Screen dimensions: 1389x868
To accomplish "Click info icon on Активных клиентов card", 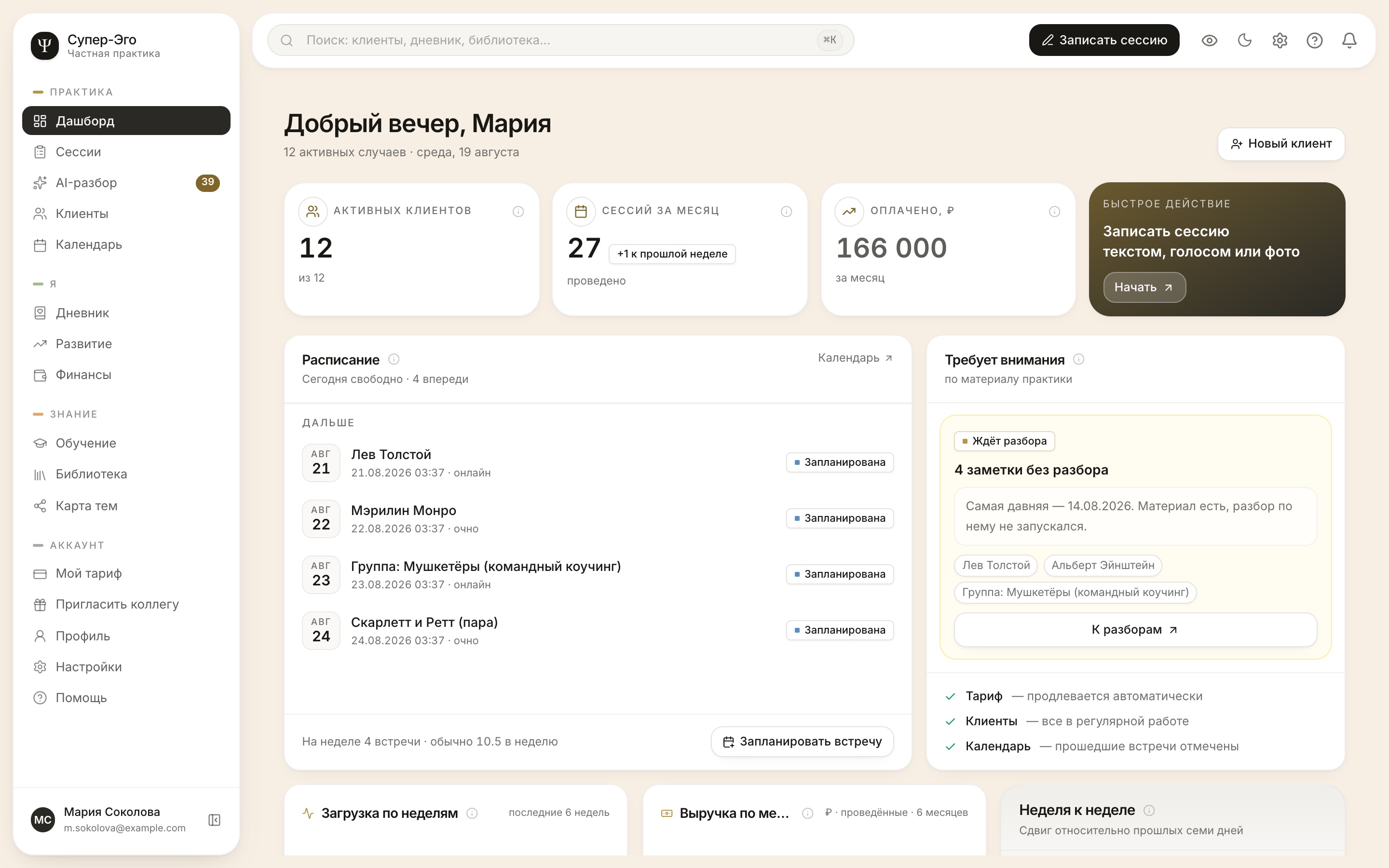I will pos(517,212).
